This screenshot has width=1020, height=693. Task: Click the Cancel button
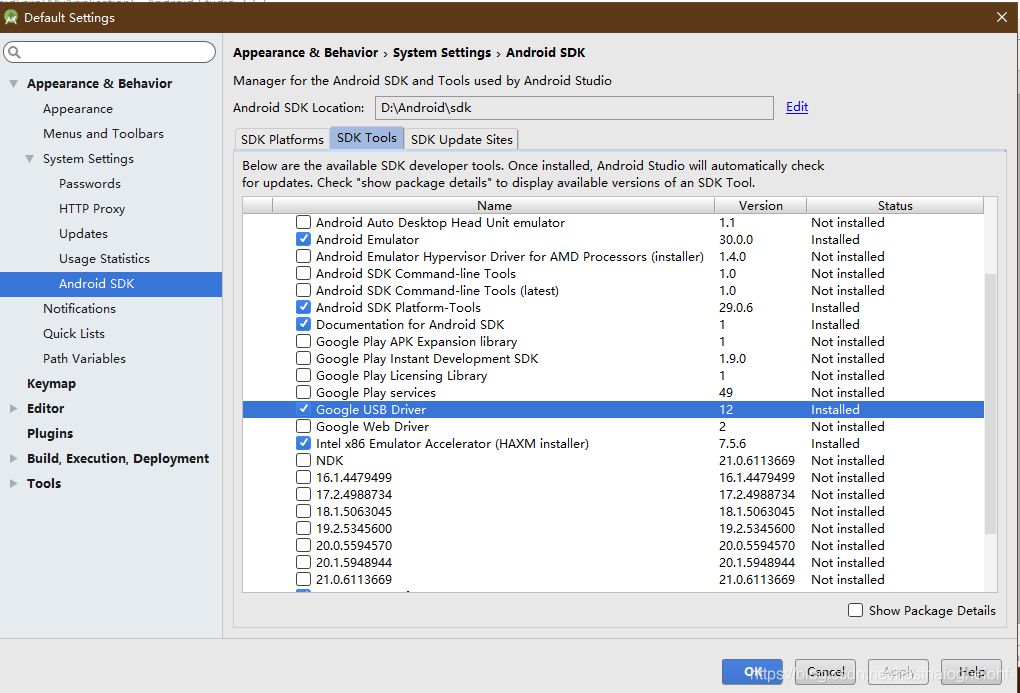(x=825, y=672)
